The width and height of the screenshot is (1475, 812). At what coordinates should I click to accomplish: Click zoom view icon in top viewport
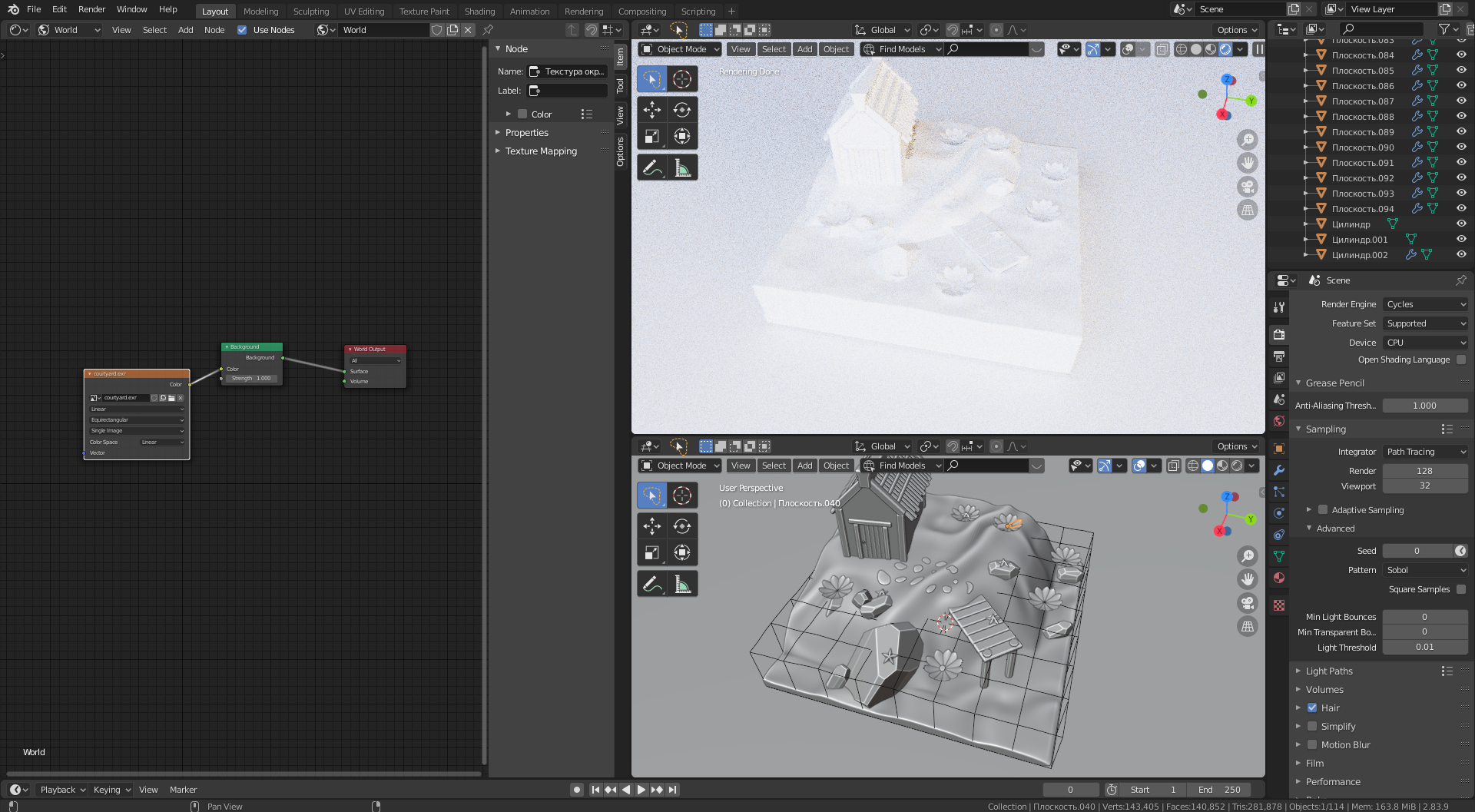coord(1248,140)
